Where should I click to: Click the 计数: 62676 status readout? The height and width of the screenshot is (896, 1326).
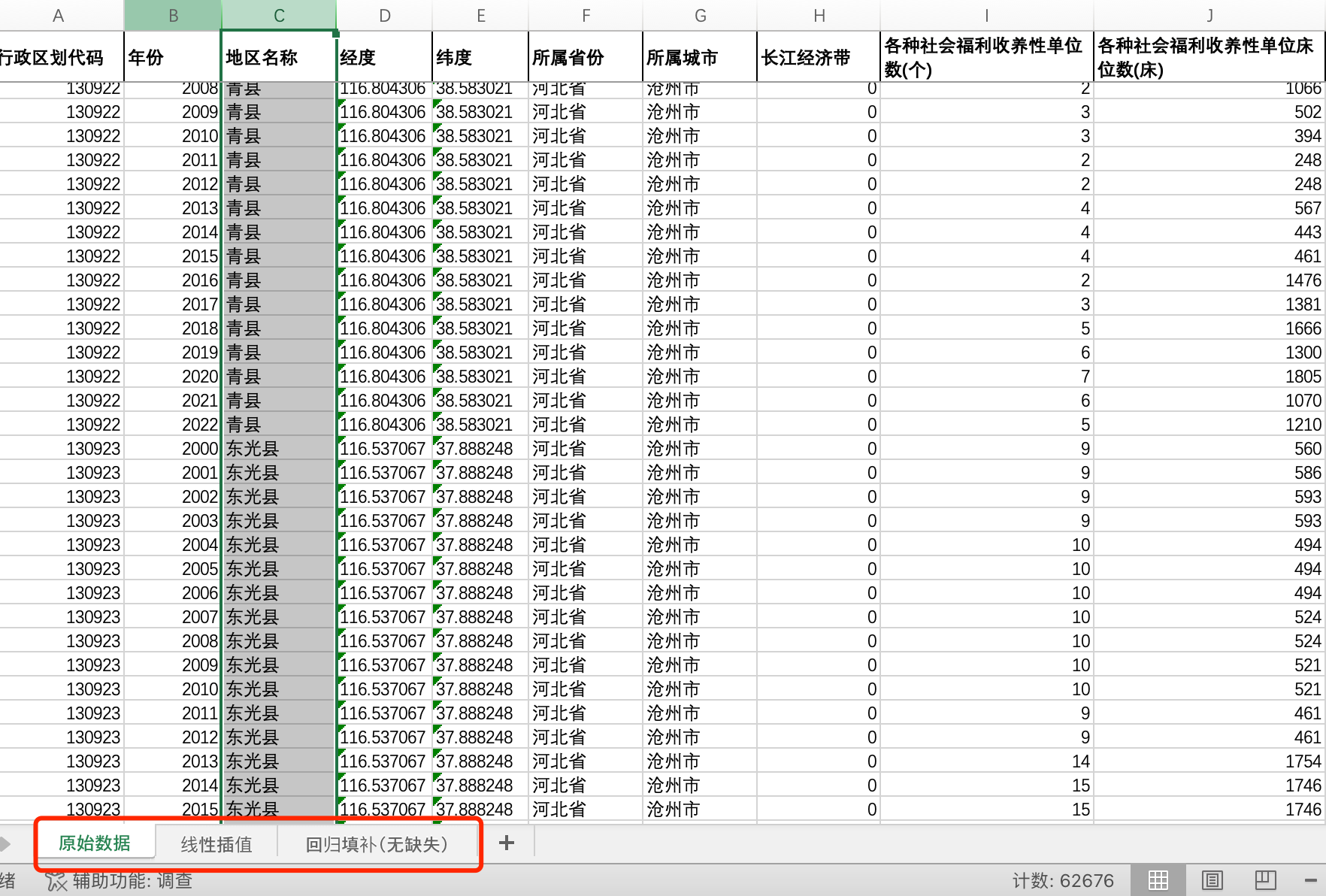pos(1063,880)
